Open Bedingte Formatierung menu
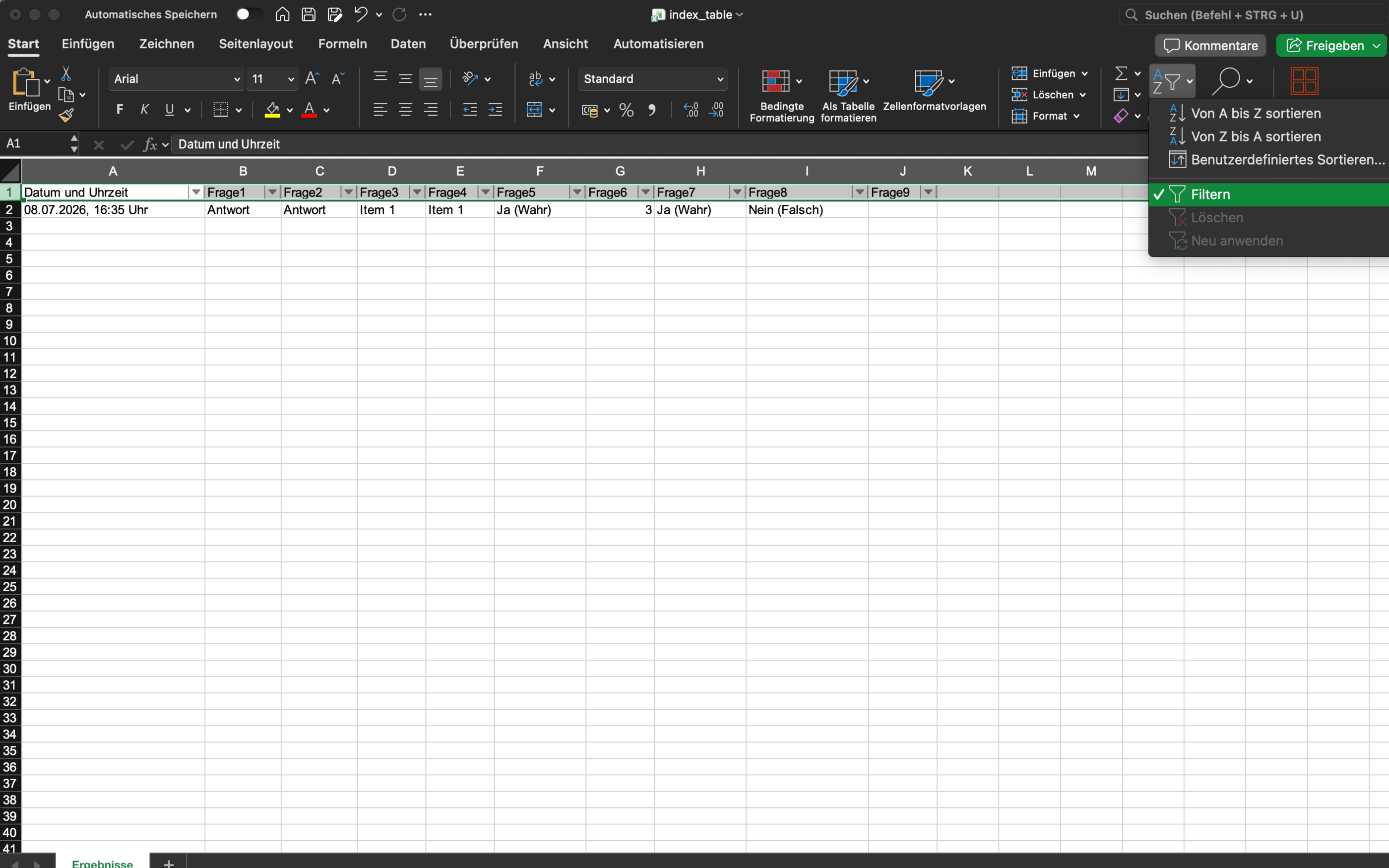The width and height of the screenshot is (1389, 868). click(781, 96)
